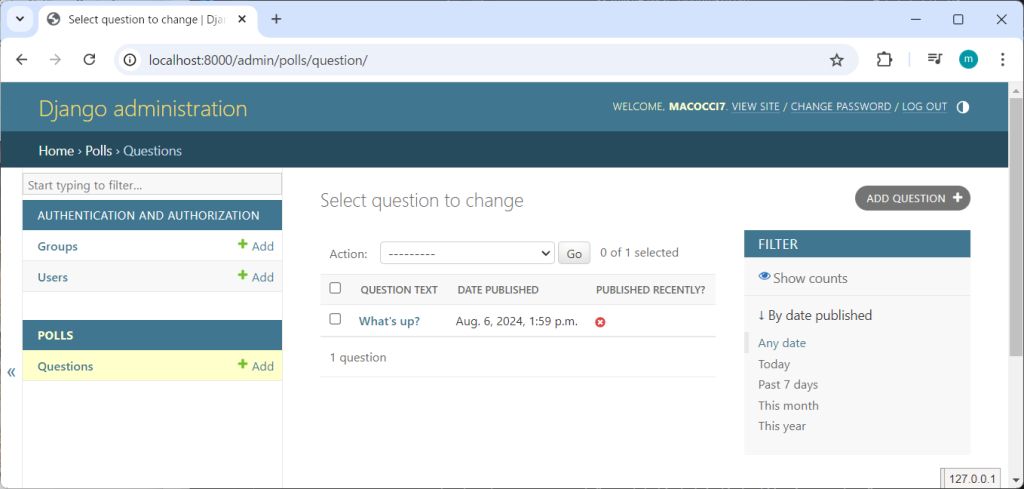Click the green plus beside Groups
The image size is (1024, 489).
coord(243,246)
